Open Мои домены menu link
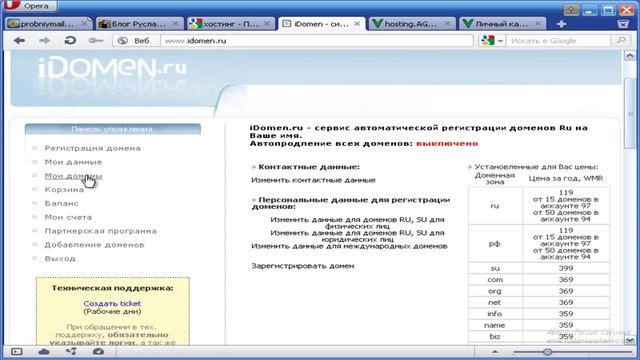Image resolution: width=640 pixels, height=360 pixels. (x=73, y=176)
